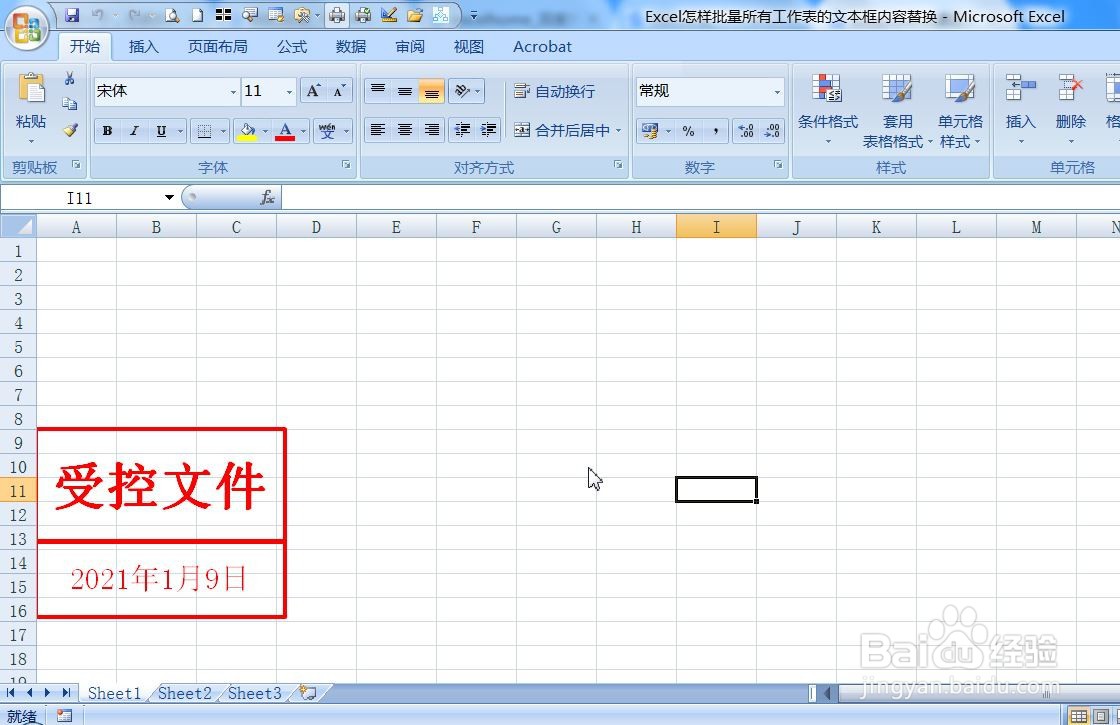Screen dimensions: 1120x725
Task: Decrease decimal places
Action: [772, 131]
